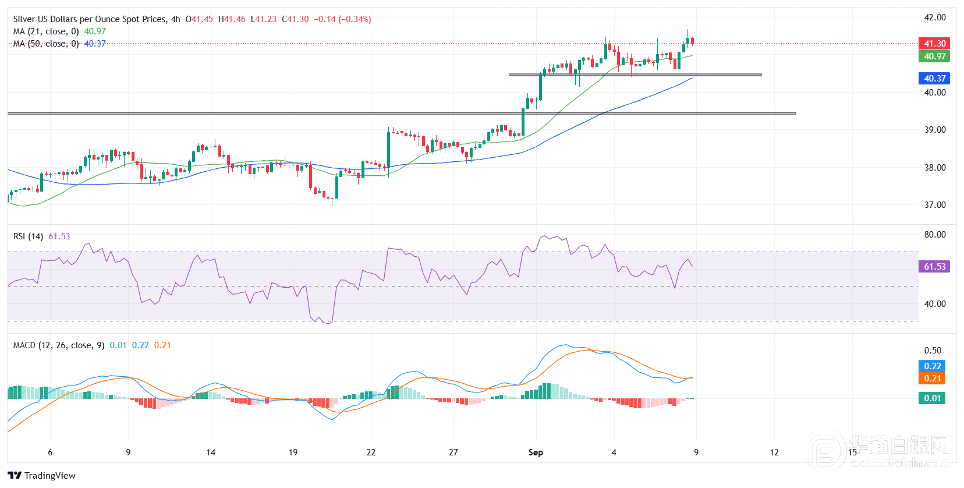The image size is (964, 488).
Task: Click the TradingView logo icon
Action: tap(17, 475)
